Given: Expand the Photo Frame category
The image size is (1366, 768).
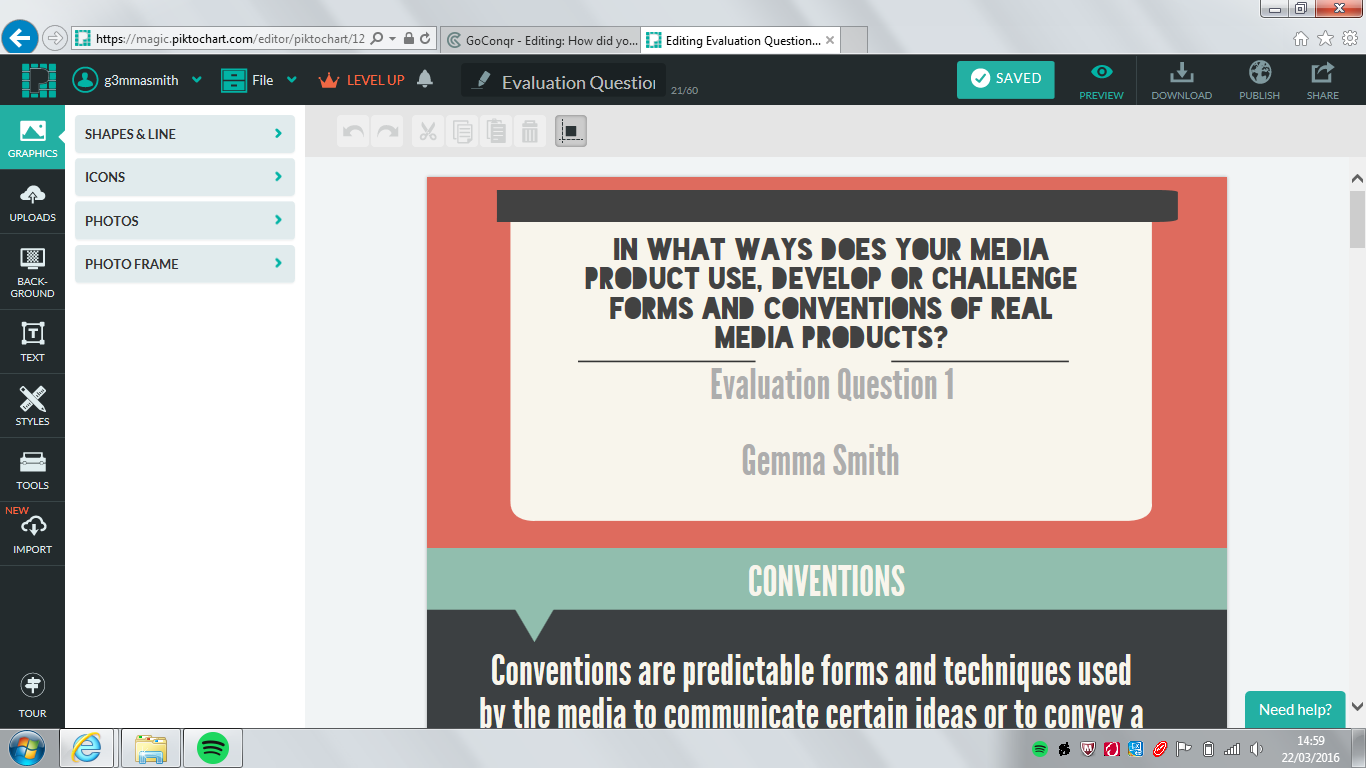Looking at the screenshot, I should tap(185, 264).
